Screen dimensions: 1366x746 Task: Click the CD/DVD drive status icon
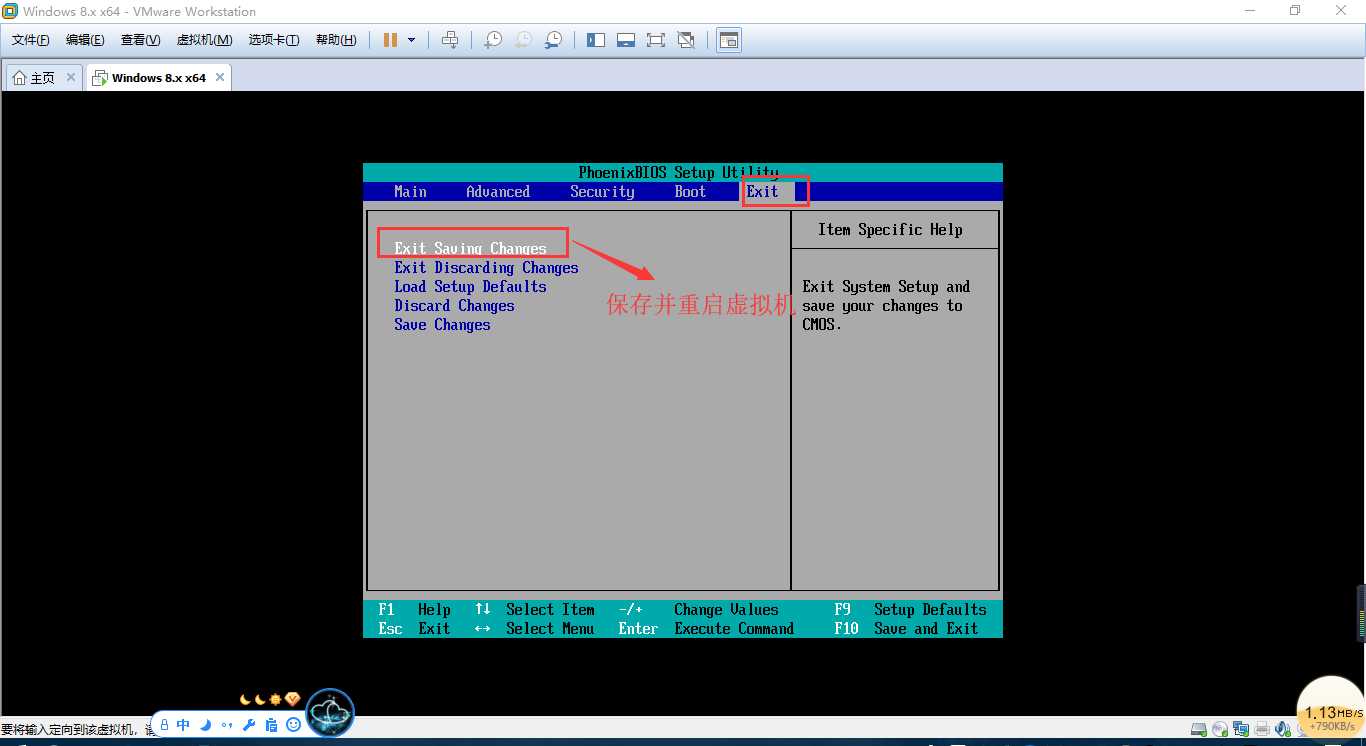pyautogui.click(x=1220, y=728)
